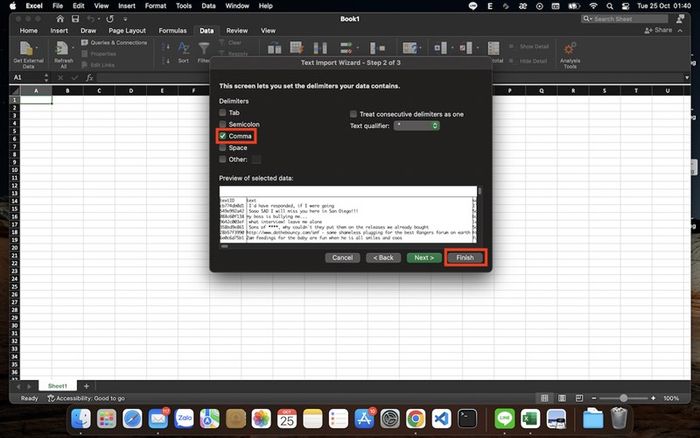Click the Cancel button in wizard
The image size is (700, 438).
[342, 257]
